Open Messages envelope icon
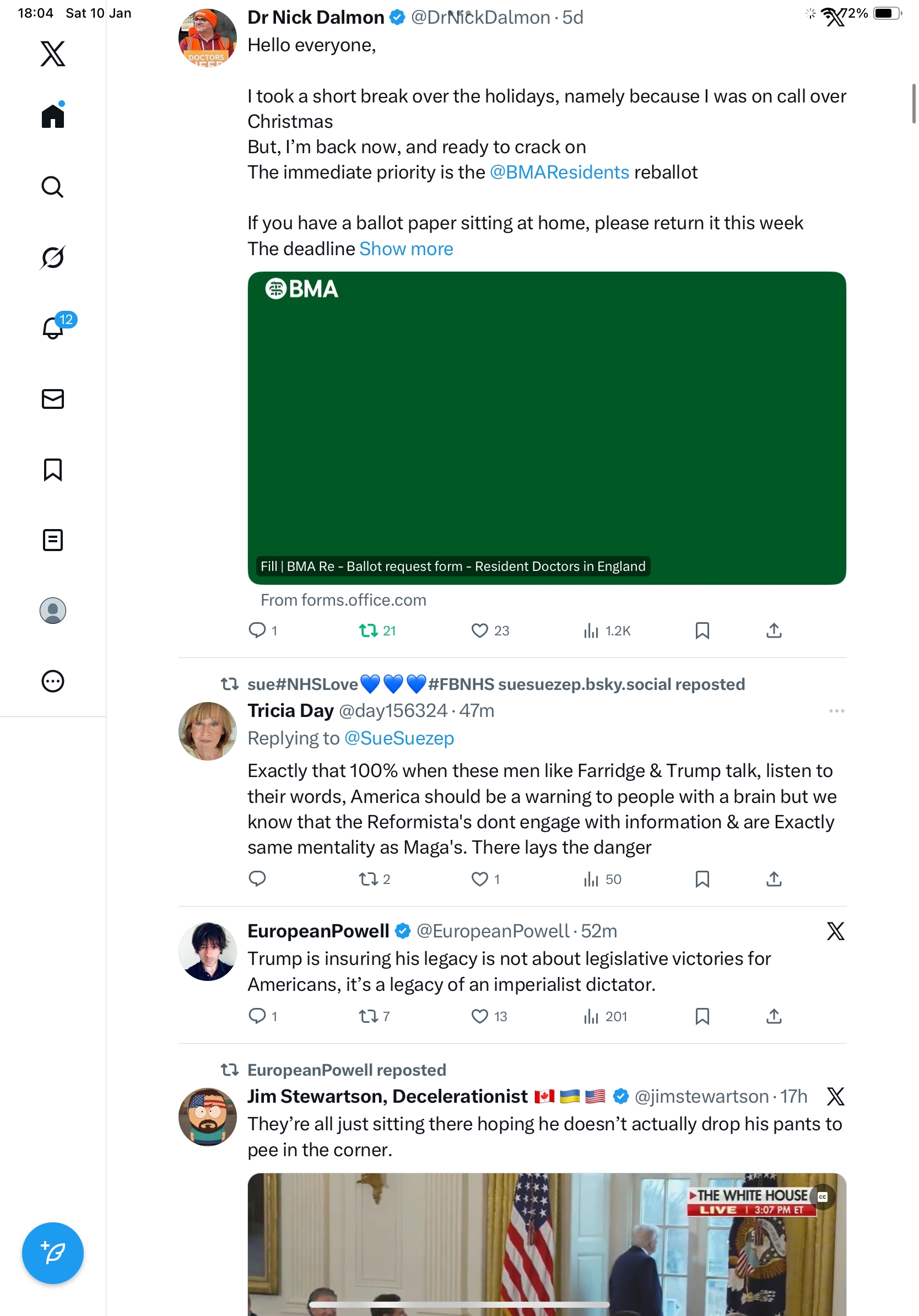Screen dimensions: 919x1316 pos(53,399)
